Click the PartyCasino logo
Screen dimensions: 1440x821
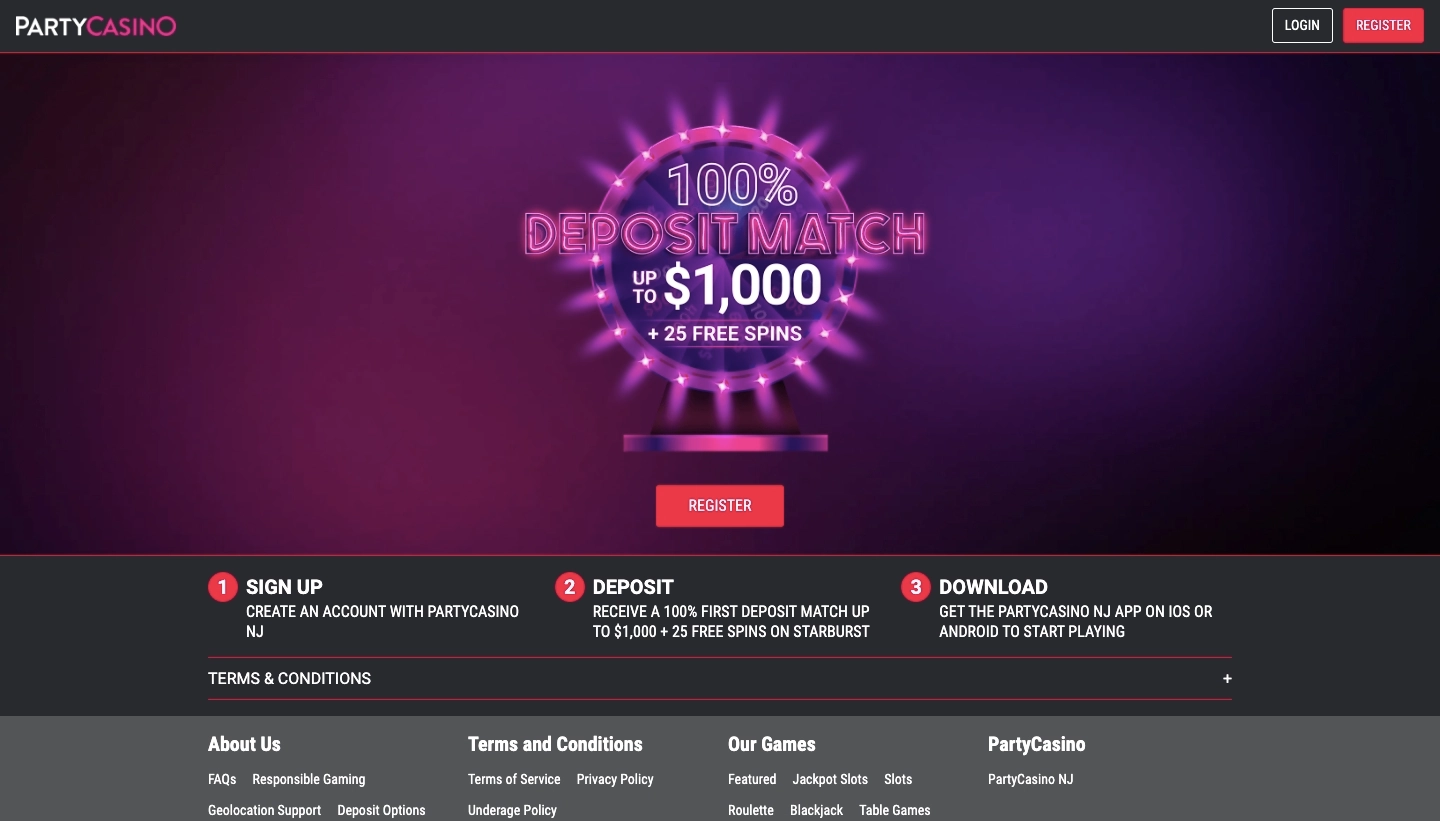[x=96, y=26]
